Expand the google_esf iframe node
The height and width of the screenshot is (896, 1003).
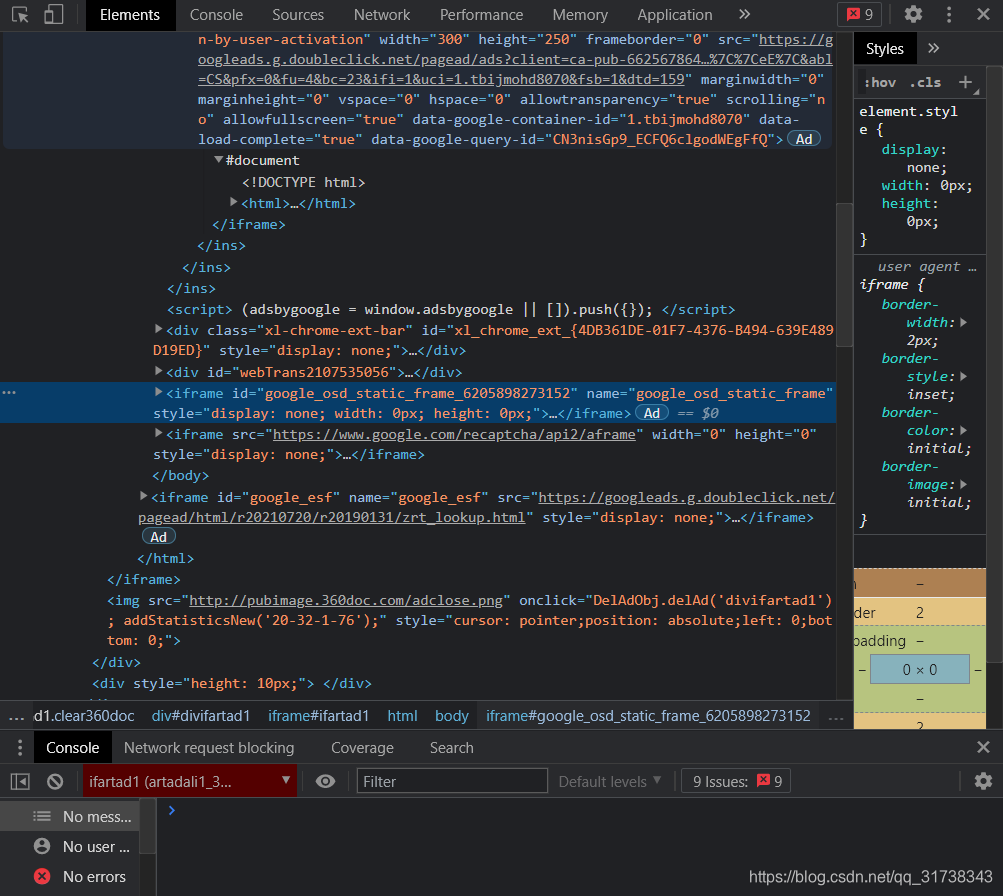[143, 496]
